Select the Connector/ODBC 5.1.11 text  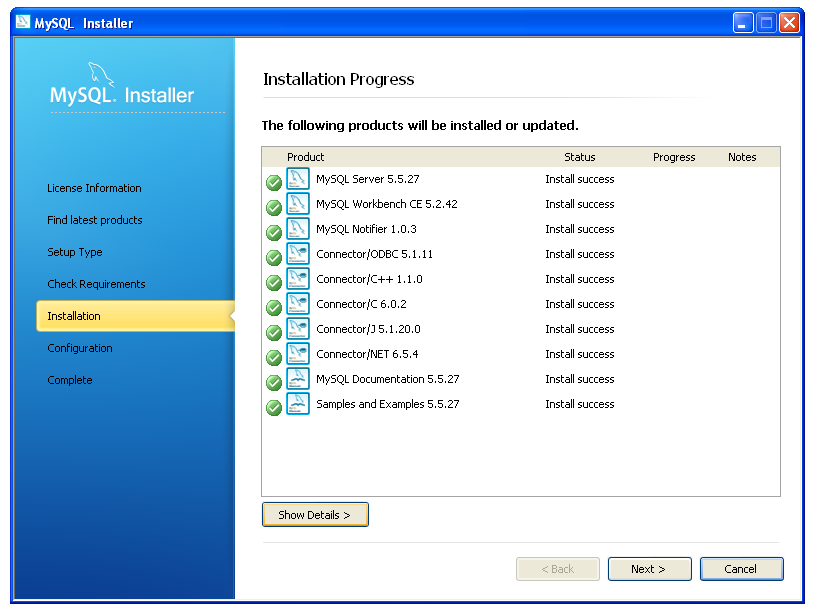375,254
